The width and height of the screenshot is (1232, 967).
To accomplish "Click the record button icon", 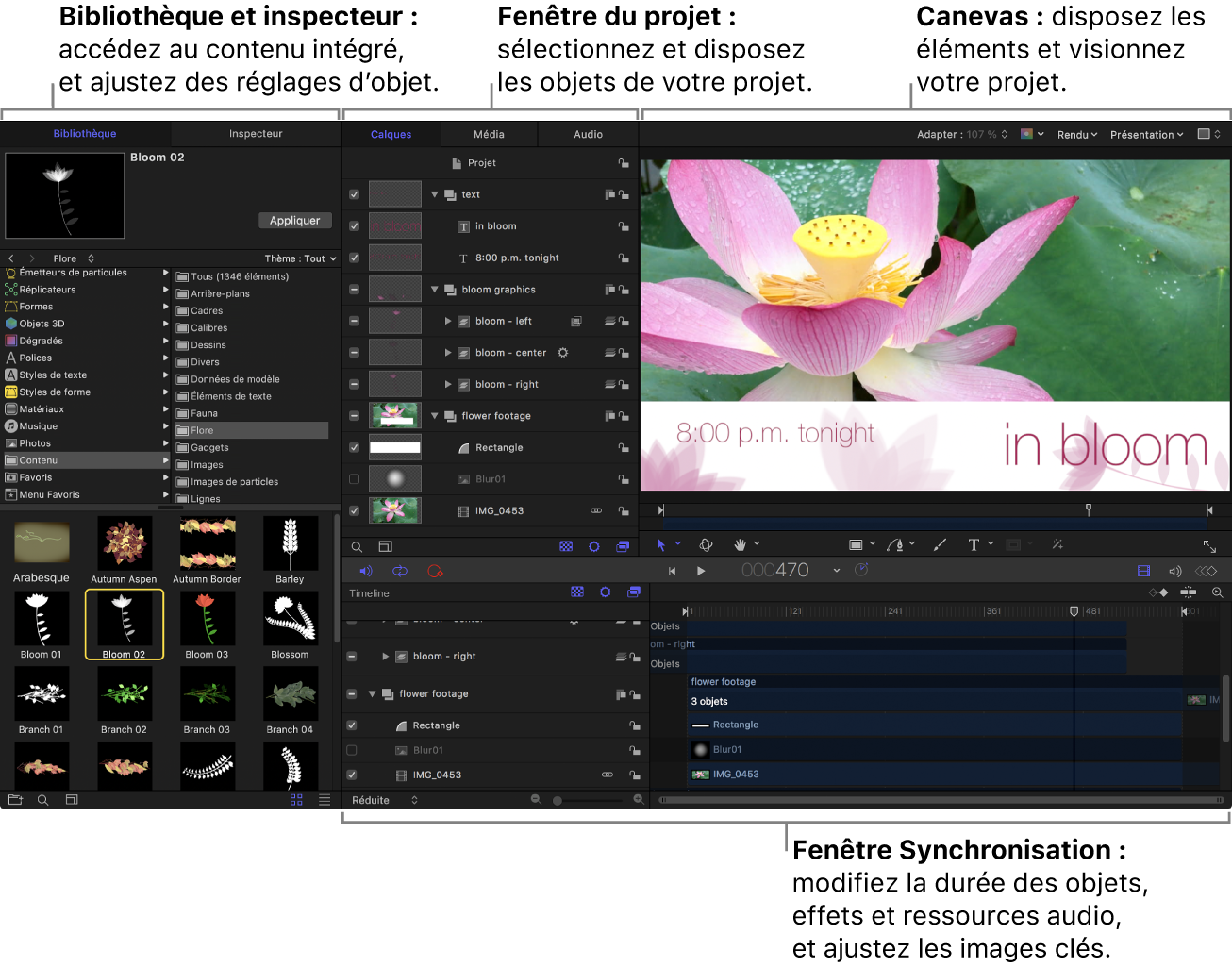I will tap(435, 571).
